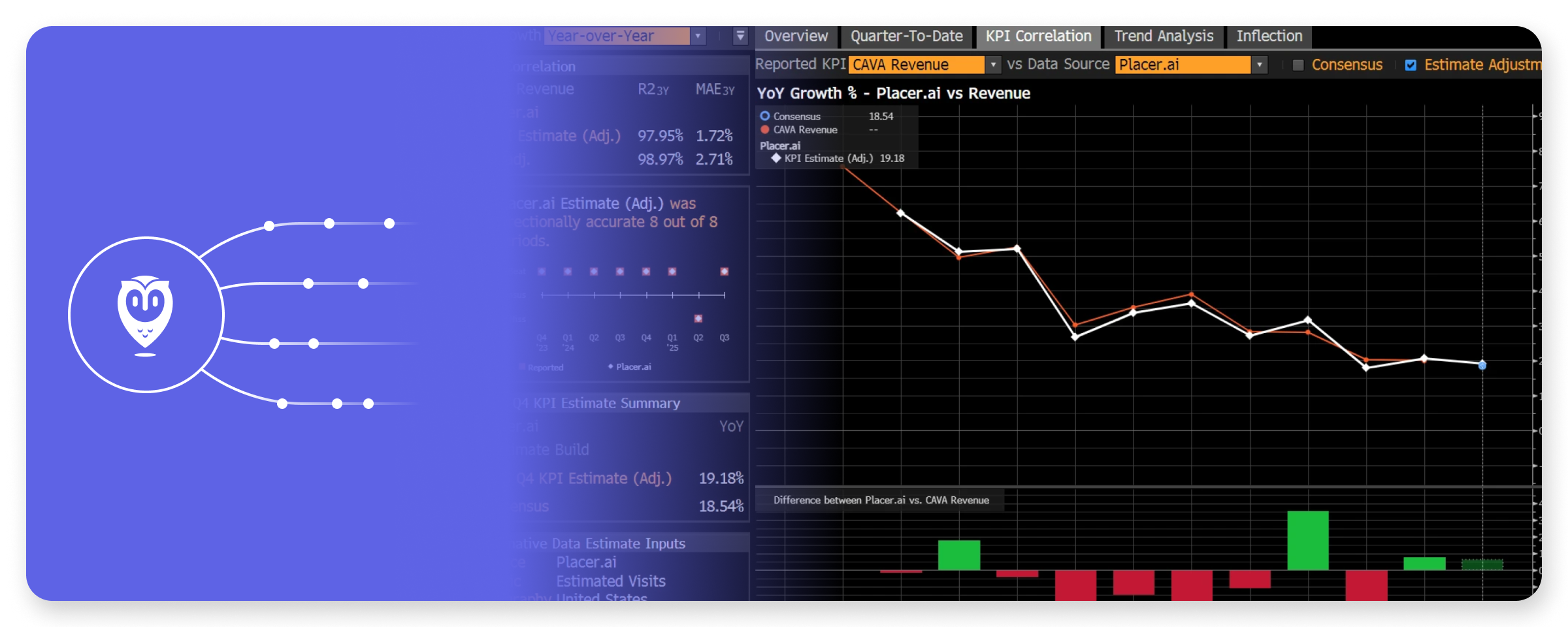The image size is (1568, 627).
Task: Click the MAE 3Y column header
Action: click(x=715, y=89)
